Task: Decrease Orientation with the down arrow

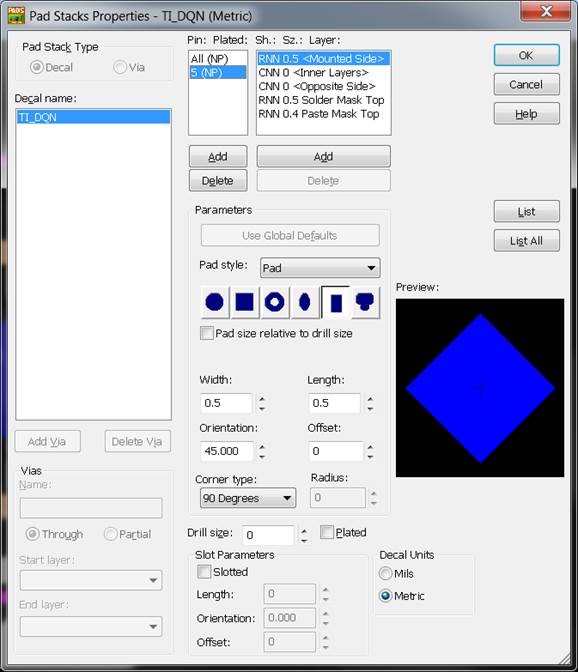Action: pyautogui.click(x=262, y=457)
